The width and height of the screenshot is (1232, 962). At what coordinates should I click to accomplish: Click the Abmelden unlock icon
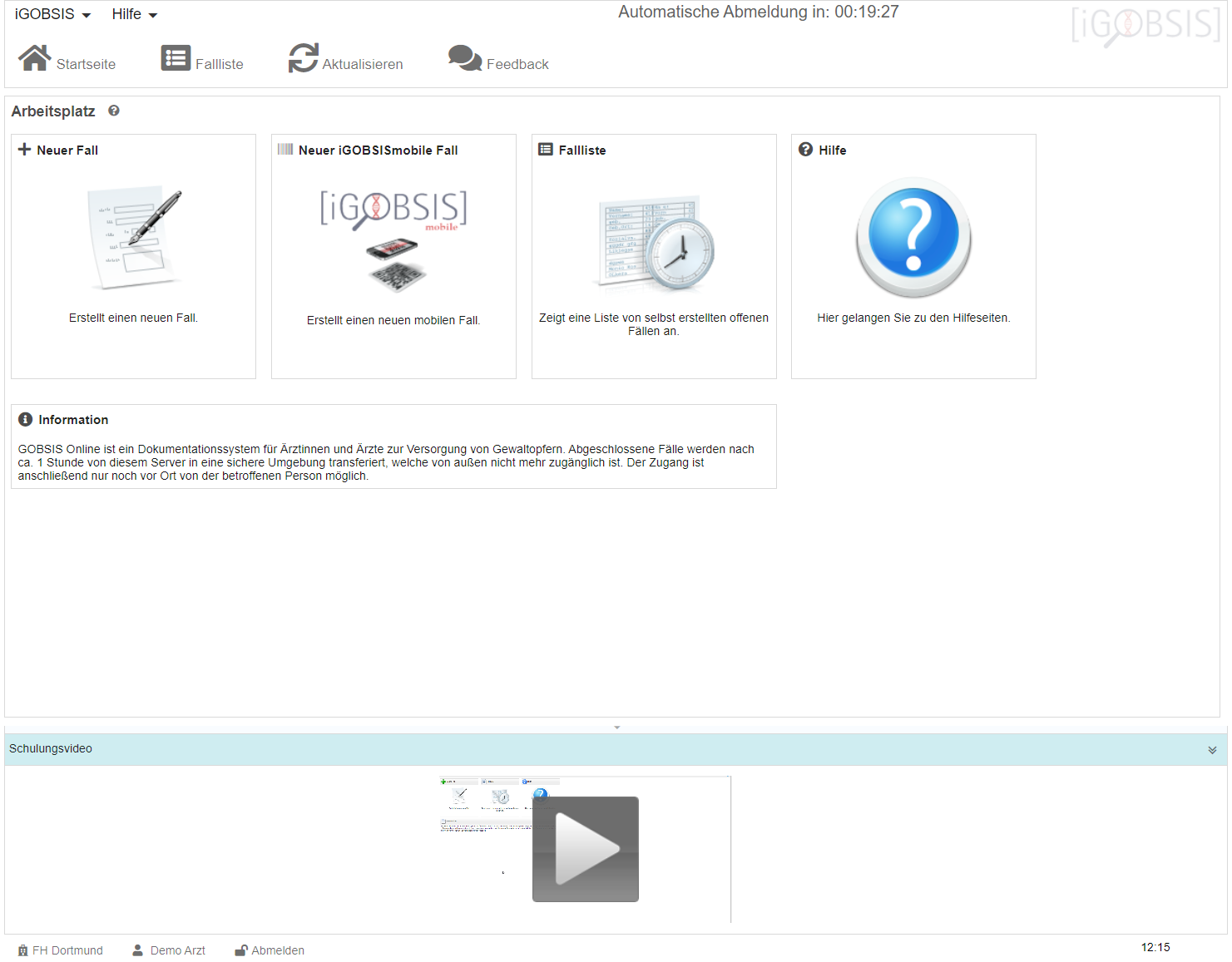point(241,950)
